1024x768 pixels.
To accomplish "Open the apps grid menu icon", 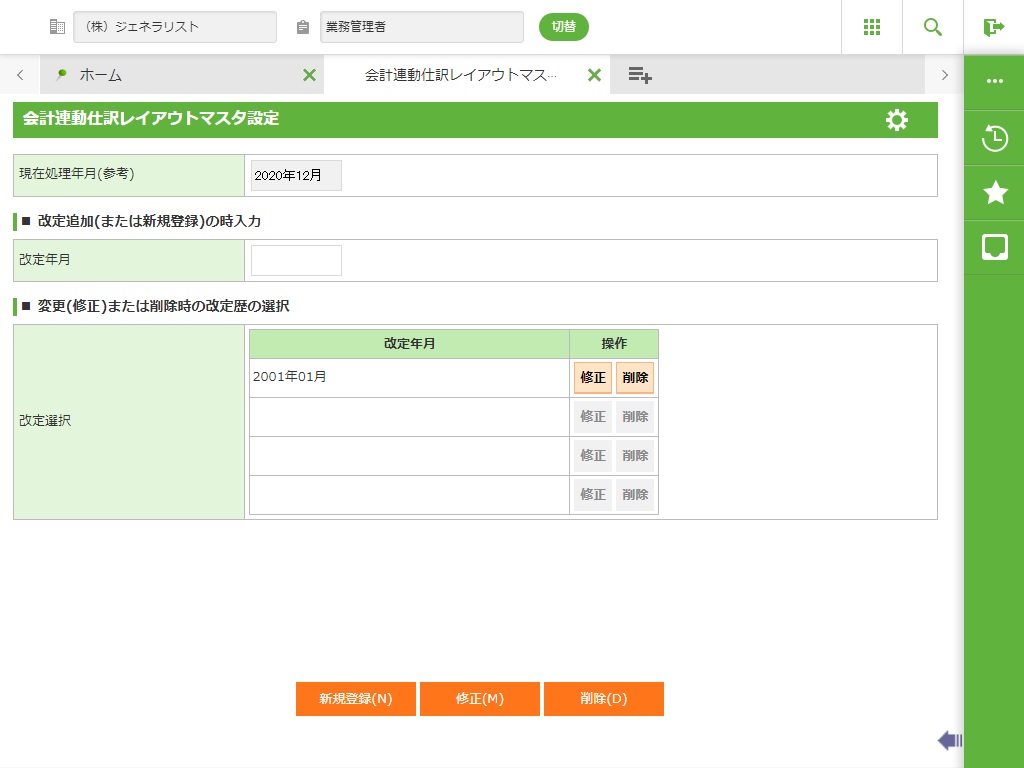I will pos(871,27).
